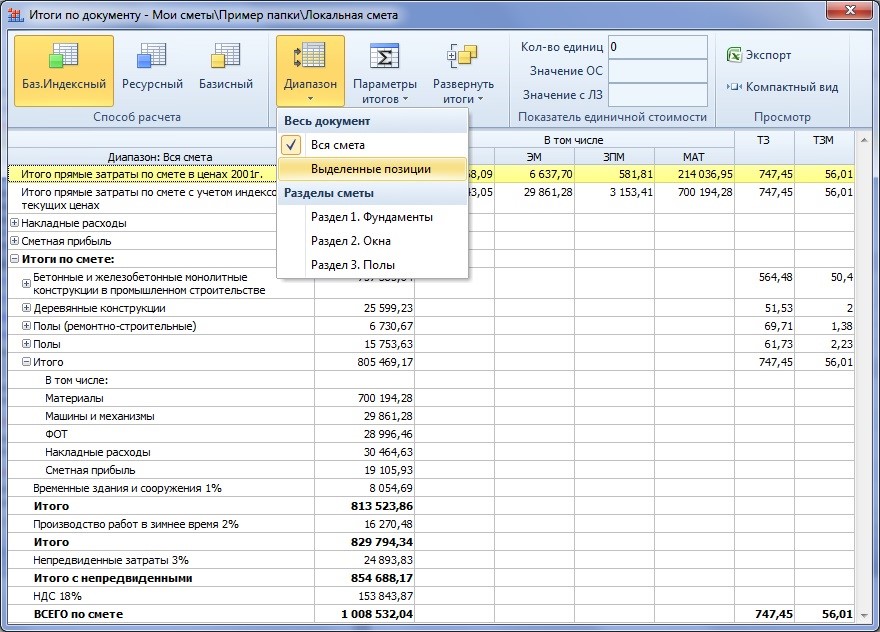
Task: Expand the plain Полы row
Action: tap(26, 344)
